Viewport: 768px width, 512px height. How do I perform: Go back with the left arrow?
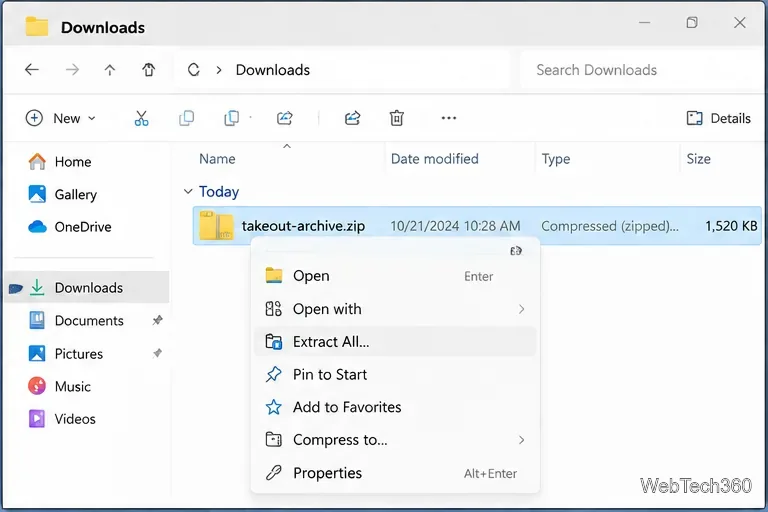coord(32,70)
